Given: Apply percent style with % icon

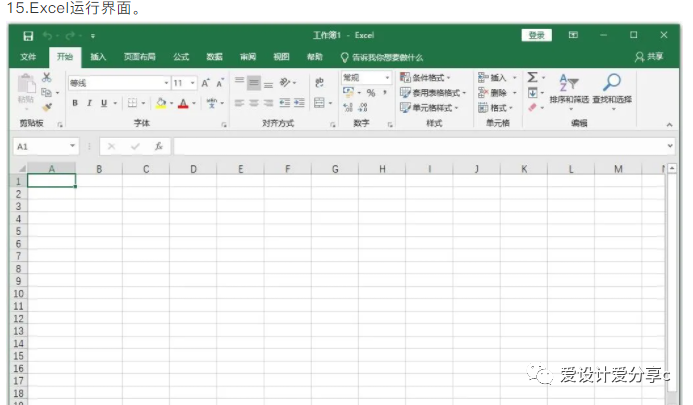Looking at the screenshot, I should (x=371, y=92).
